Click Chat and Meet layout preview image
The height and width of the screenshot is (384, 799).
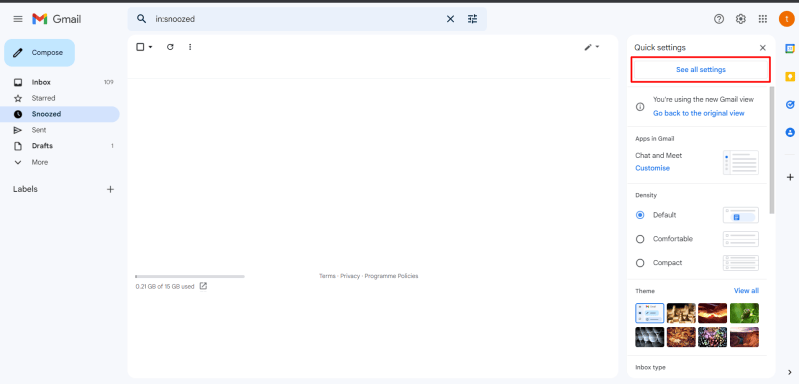point(741,162)
